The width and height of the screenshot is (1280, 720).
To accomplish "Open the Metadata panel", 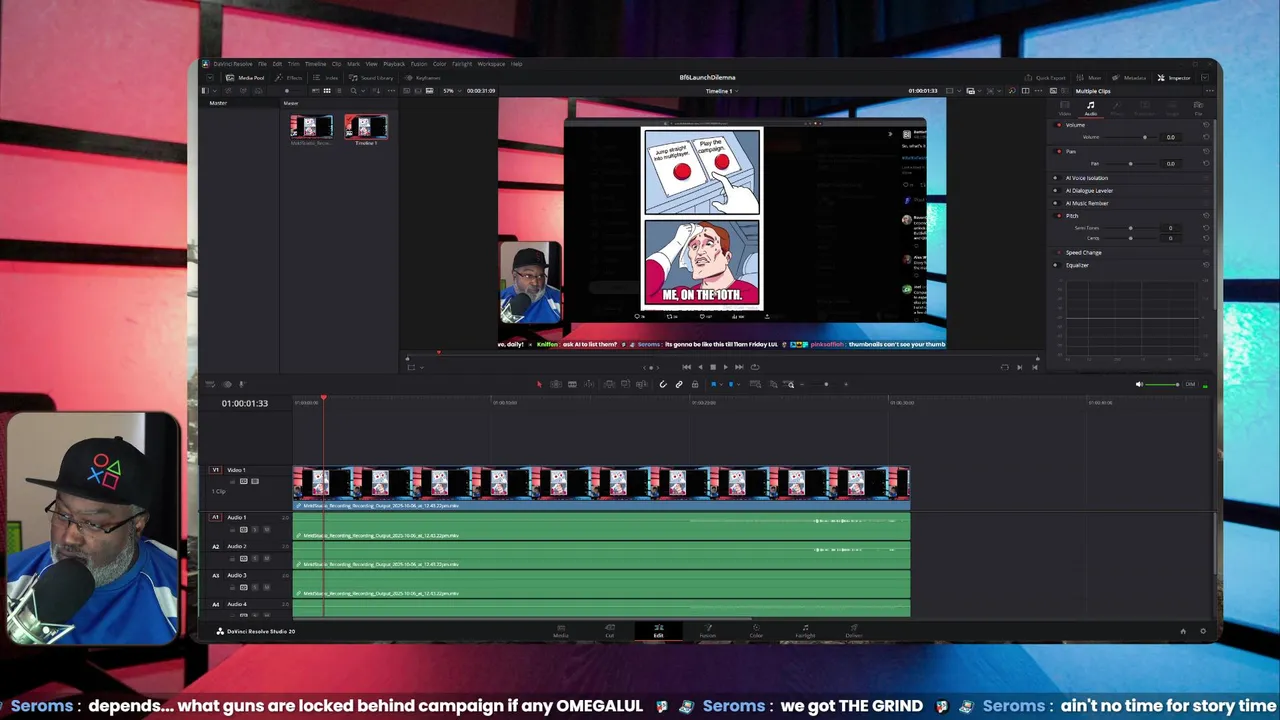I will click(x=1129, y=78).
